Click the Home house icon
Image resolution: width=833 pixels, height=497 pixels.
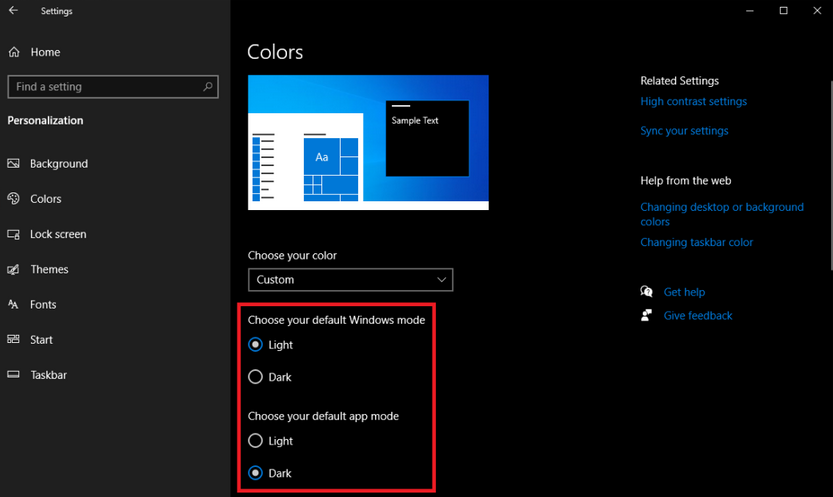pos(14,52)
